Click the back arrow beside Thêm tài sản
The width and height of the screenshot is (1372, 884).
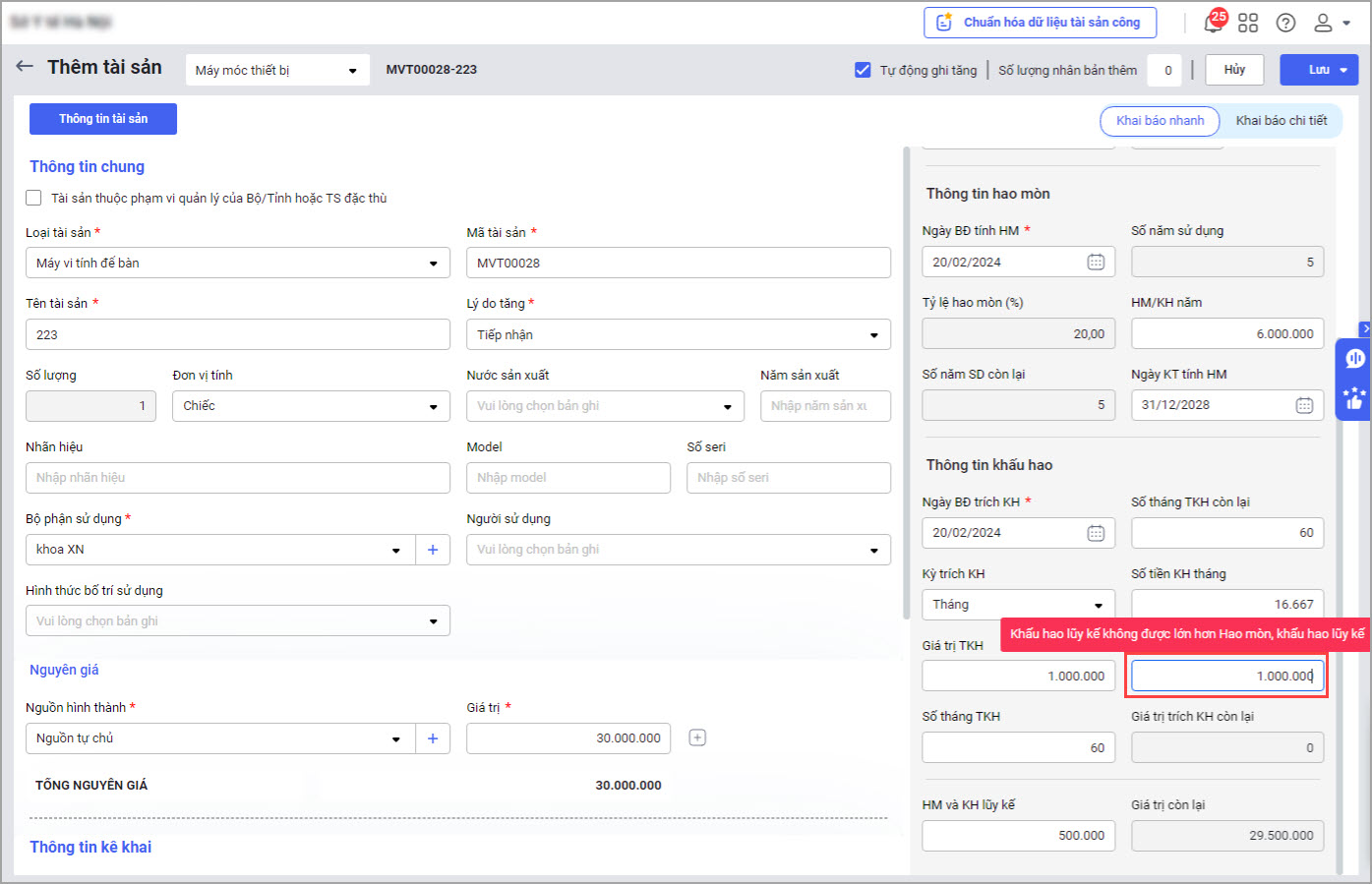coord(25,67)
